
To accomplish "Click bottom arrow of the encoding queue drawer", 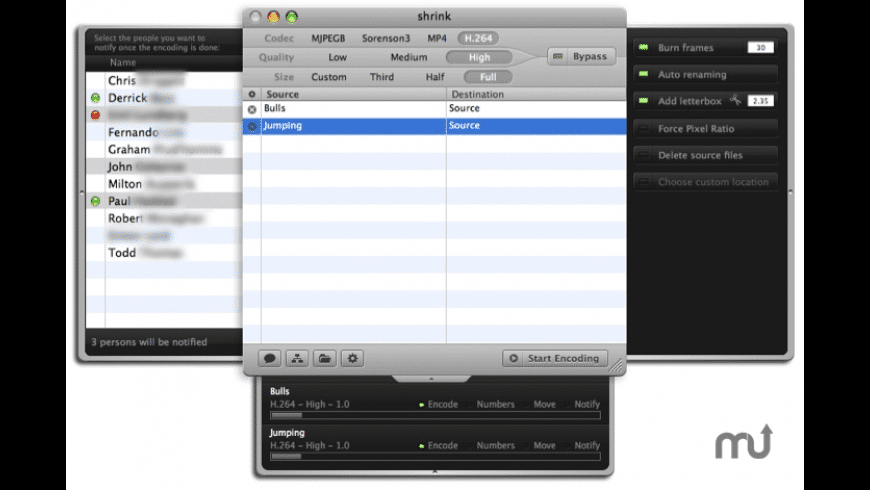I will pyautogui.click(x=434, y=472).
